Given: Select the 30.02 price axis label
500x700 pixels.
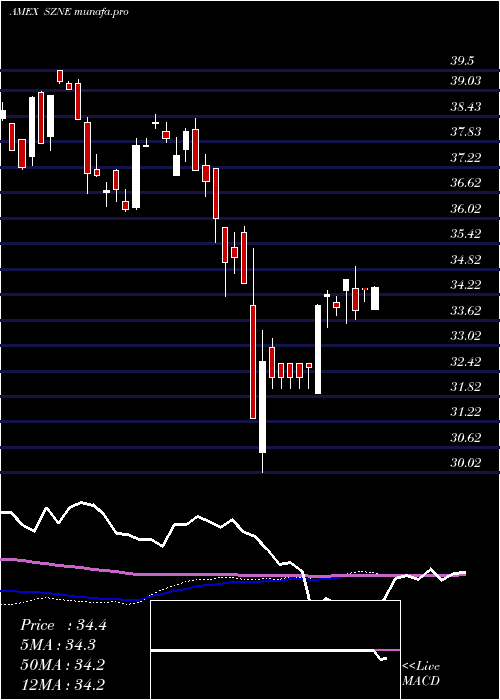Looking at the screenshot, I should pos(465,462).
